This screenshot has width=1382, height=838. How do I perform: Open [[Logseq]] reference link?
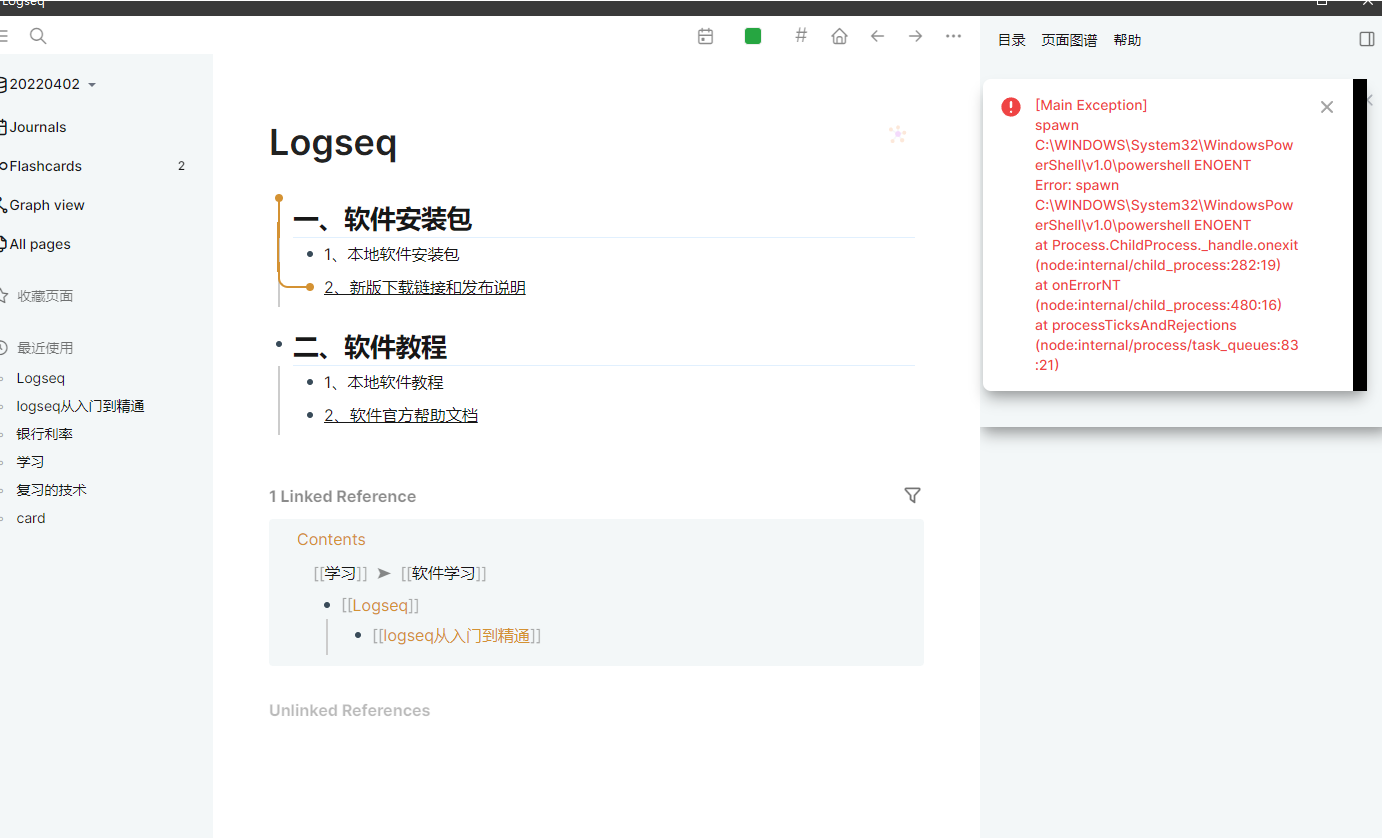(380, 605)
